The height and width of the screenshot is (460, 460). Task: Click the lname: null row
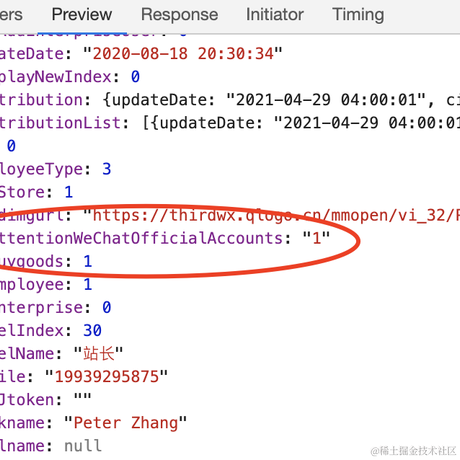point(51,446)
